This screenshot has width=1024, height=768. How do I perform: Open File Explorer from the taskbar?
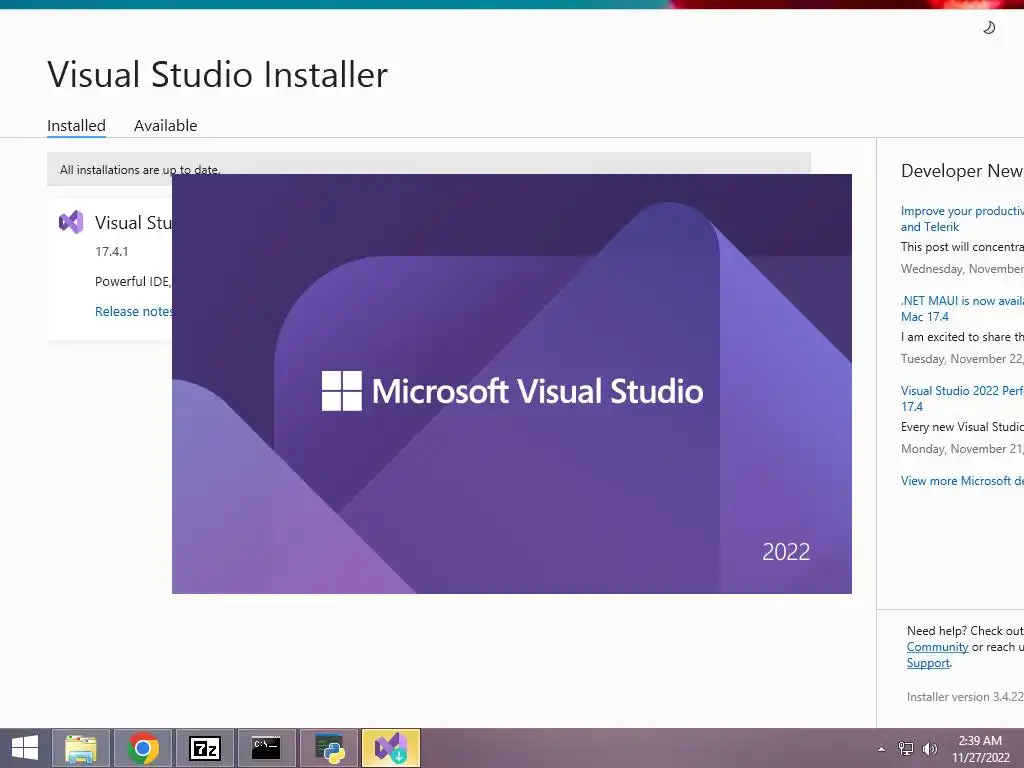click(81, 748)
